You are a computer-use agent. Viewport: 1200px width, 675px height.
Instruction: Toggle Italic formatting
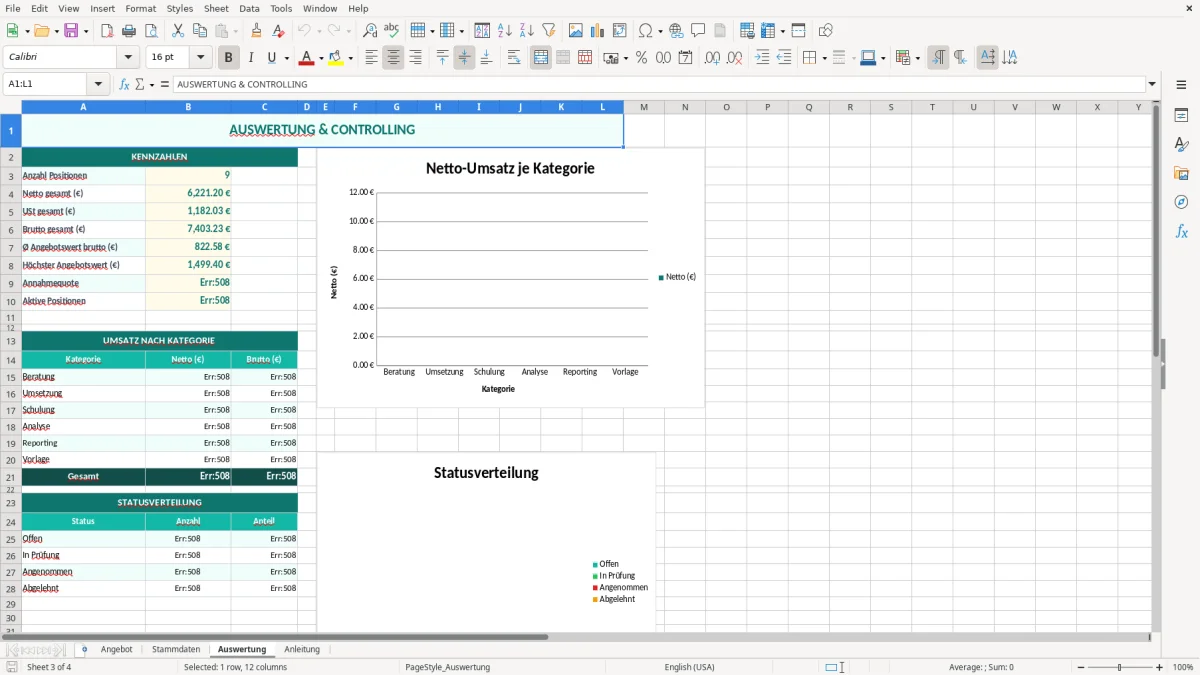click(250, 58)
